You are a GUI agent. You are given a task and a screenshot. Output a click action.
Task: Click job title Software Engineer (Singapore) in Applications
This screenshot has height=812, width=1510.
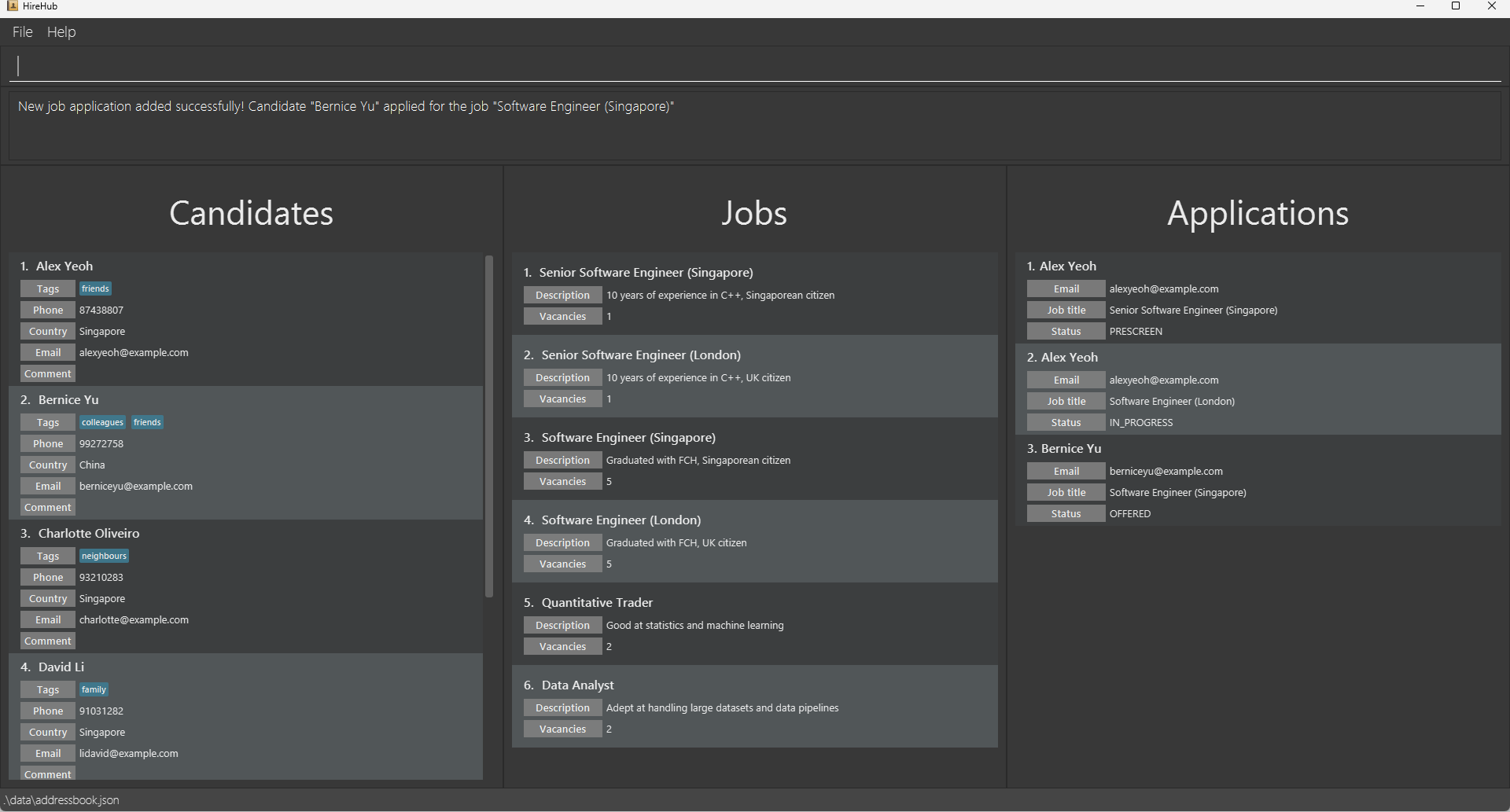click(x=1177, y=493)
